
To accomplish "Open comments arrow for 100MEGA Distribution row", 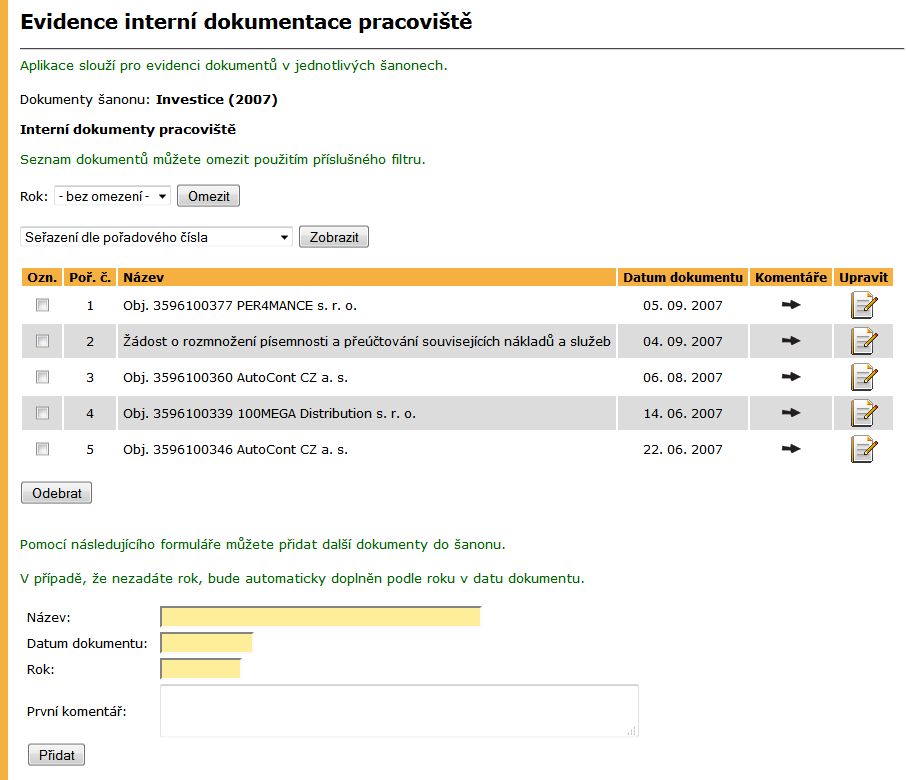I will (x=791, y=413).
